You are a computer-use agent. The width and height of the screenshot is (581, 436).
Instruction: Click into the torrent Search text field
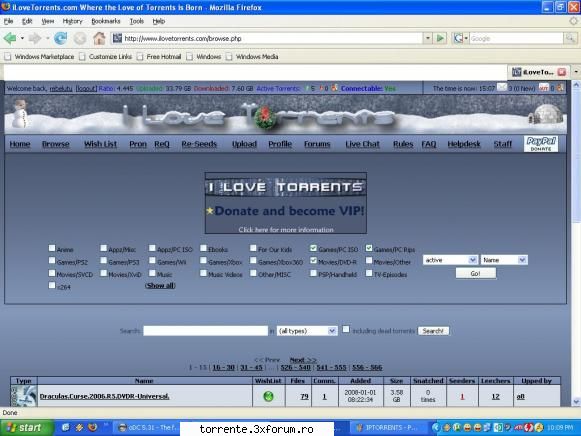click(205, 331)
